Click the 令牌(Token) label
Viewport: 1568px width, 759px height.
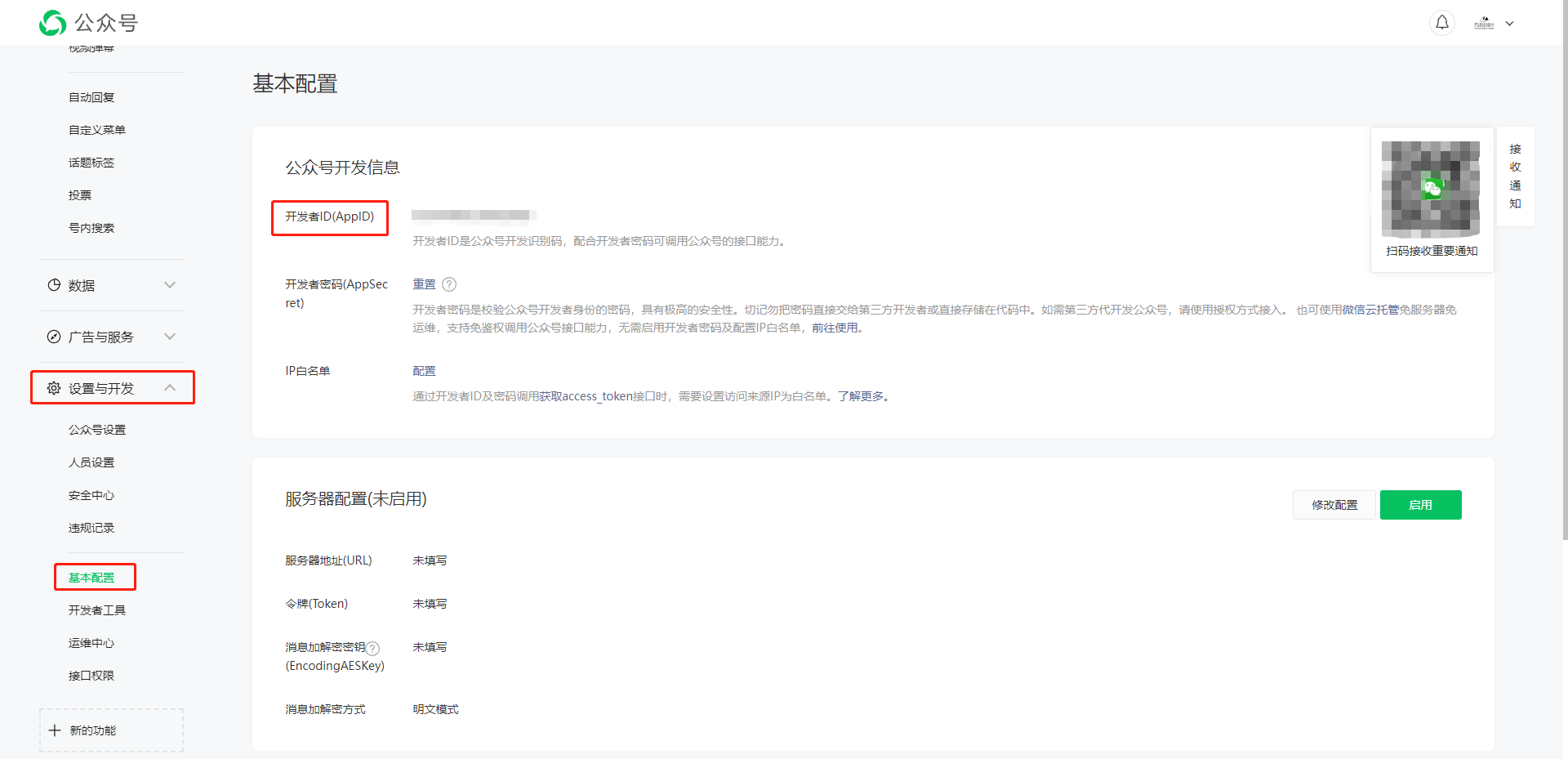click(316, 604)
